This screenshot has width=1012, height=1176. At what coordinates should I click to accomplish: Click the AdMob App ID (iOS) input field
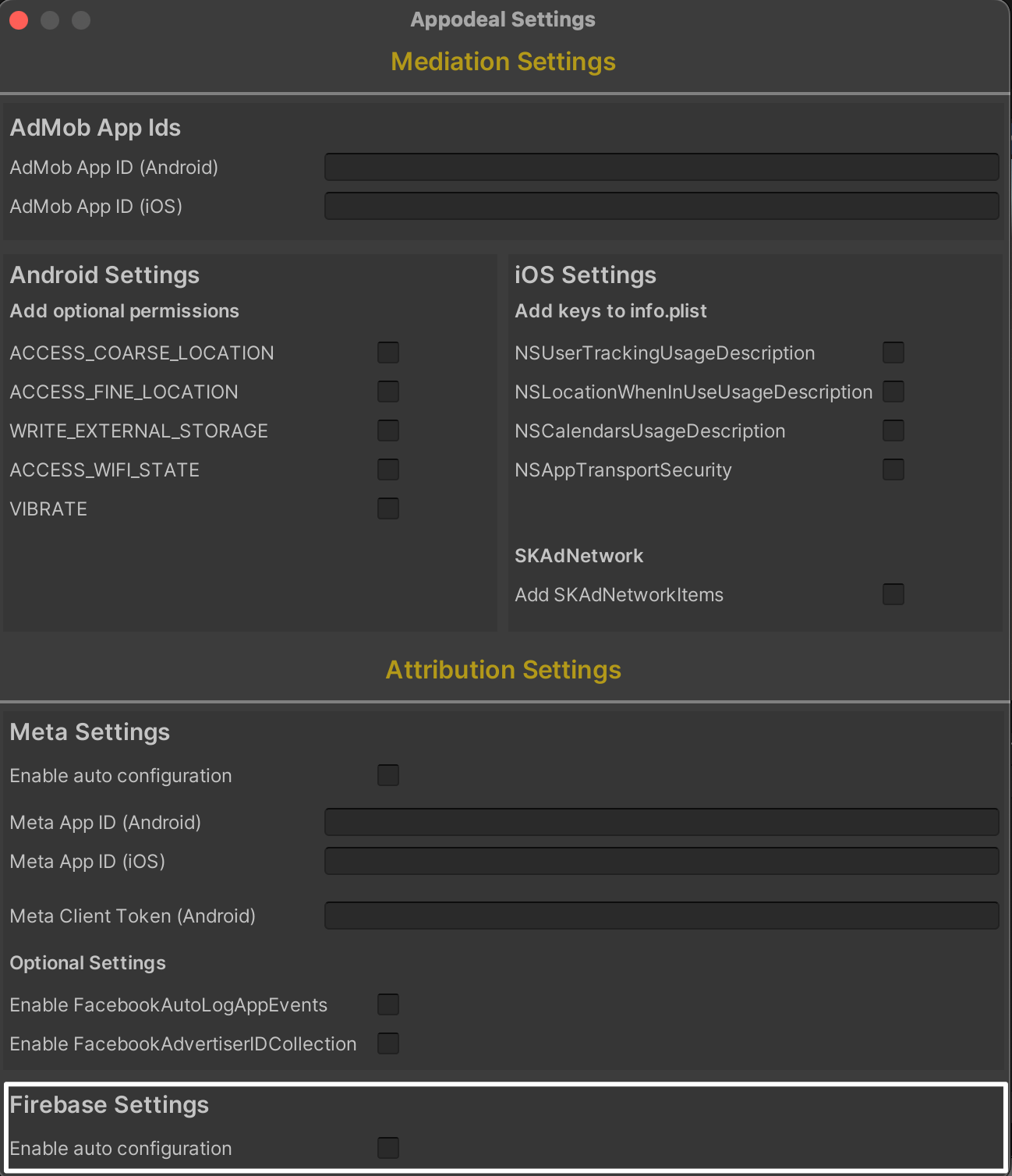661,206
